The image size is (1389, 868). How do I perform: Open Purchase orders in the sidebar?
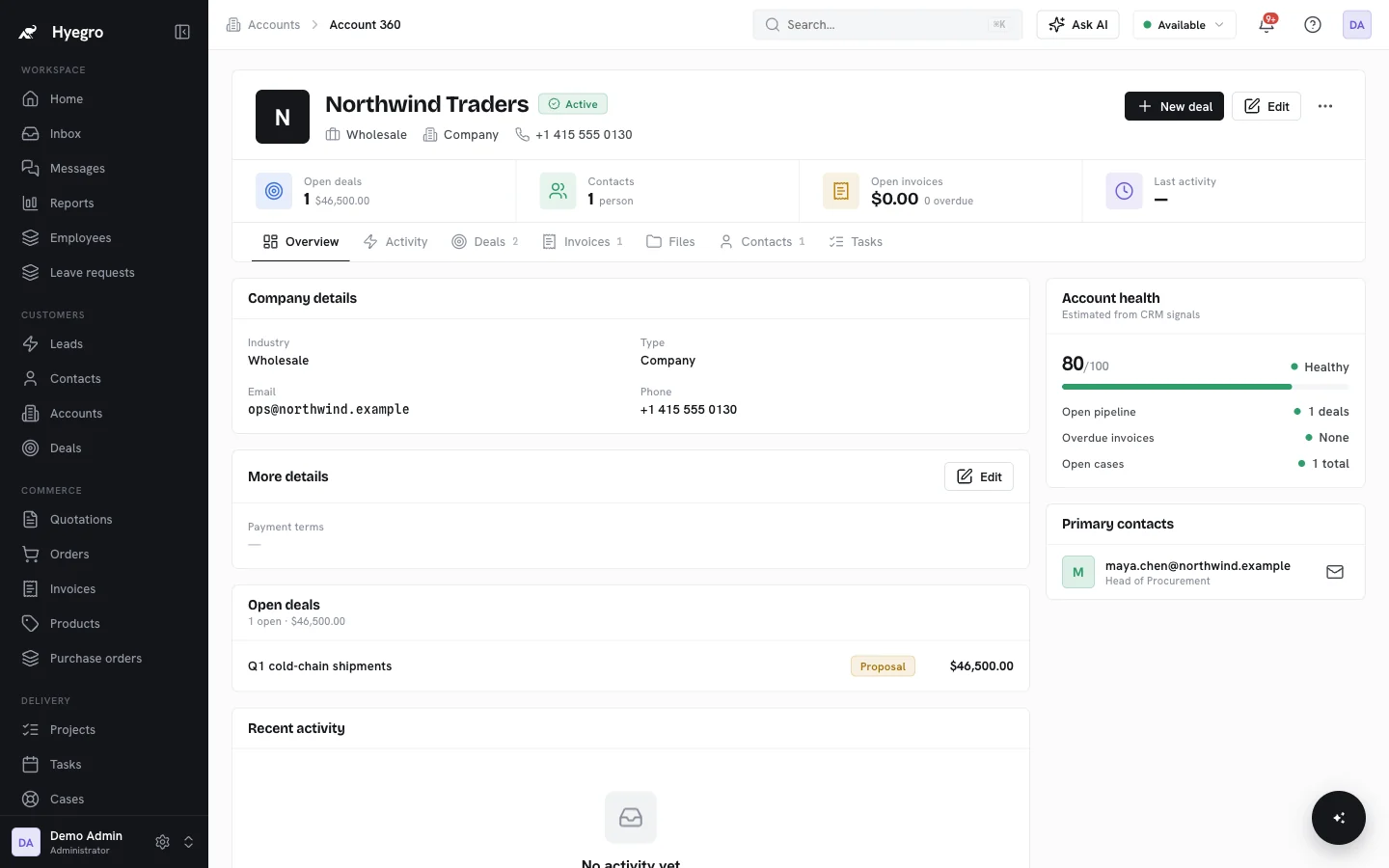click(104, 658)
